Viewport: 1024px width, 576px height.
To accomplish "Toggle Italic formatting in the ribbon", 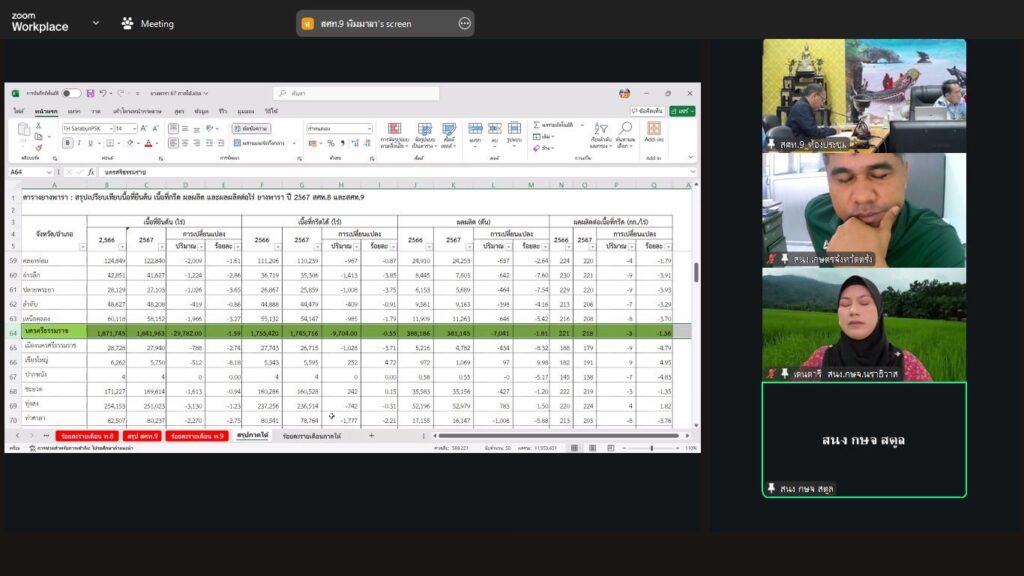I will [x=80, y=143].
